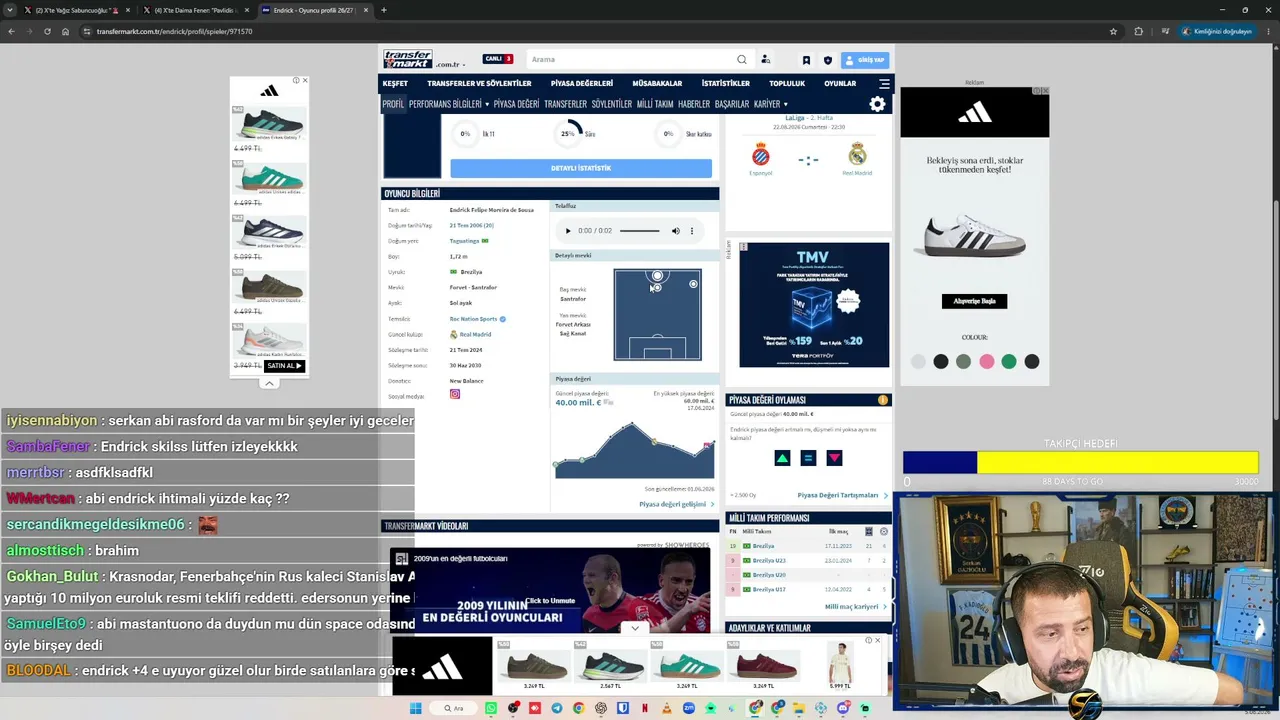
Task: Click the DETAYLI İSTATİSTİK button
Action: (x=581, y=168)
